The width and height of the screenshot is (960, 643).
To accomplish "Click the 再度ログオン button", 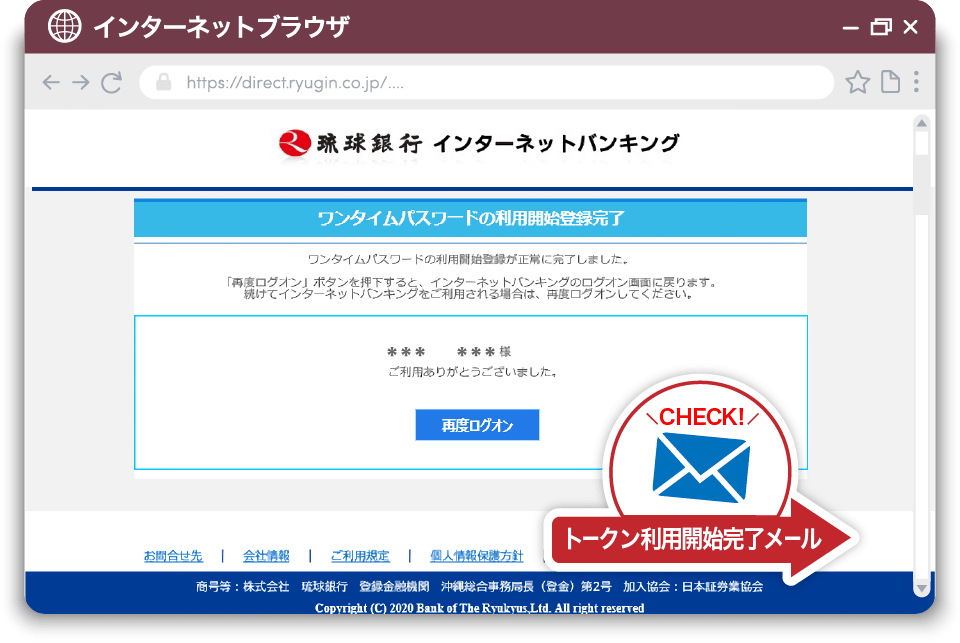I will (477, 425).
